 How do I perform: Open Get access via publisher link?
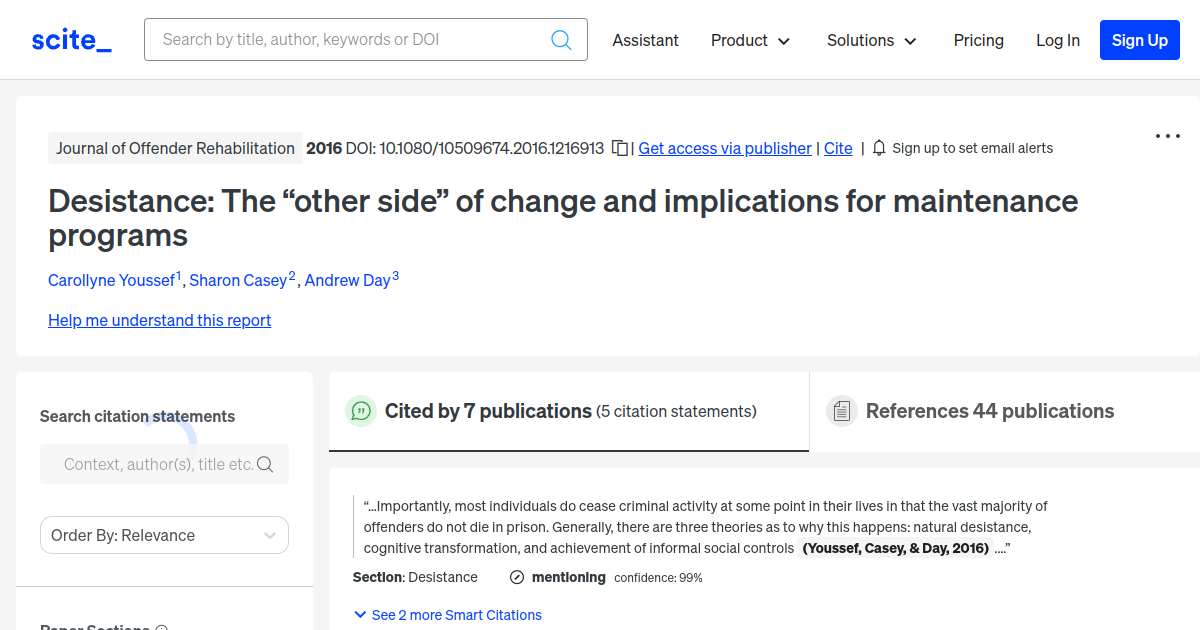click(725, 148)
